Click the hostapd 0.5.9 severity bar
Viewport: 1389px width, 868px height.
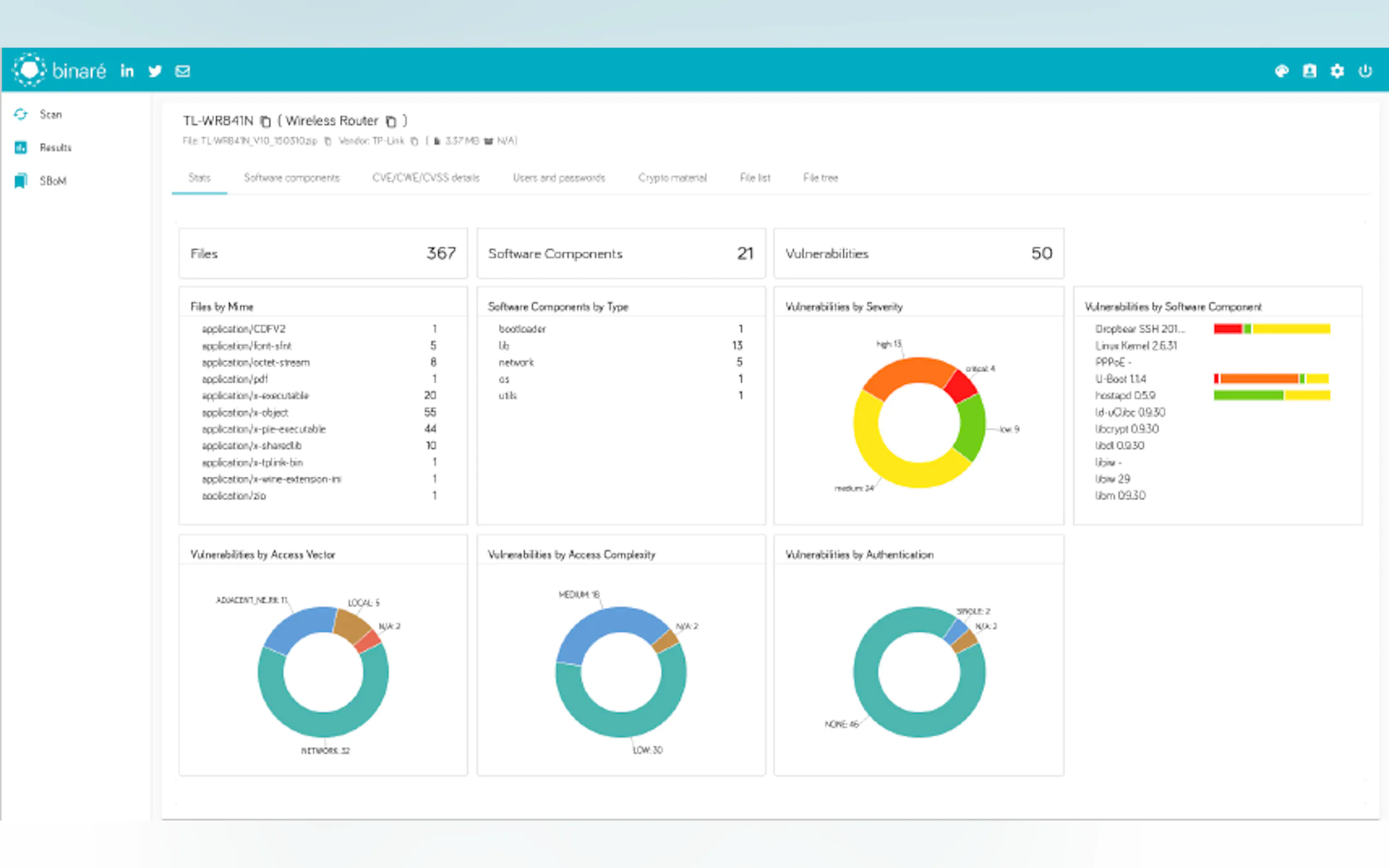[x=1272, y=396]
